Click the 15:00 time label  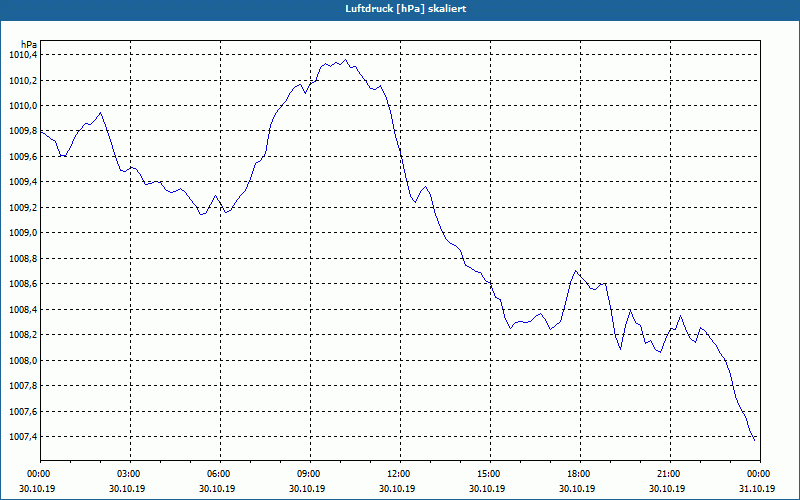[490, 474]
